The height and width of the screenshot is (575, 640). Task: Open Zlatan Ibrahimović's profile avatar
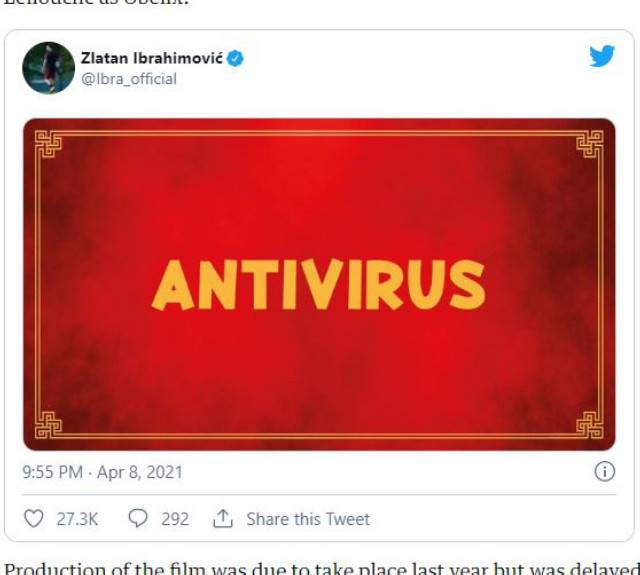coord(49,68)
